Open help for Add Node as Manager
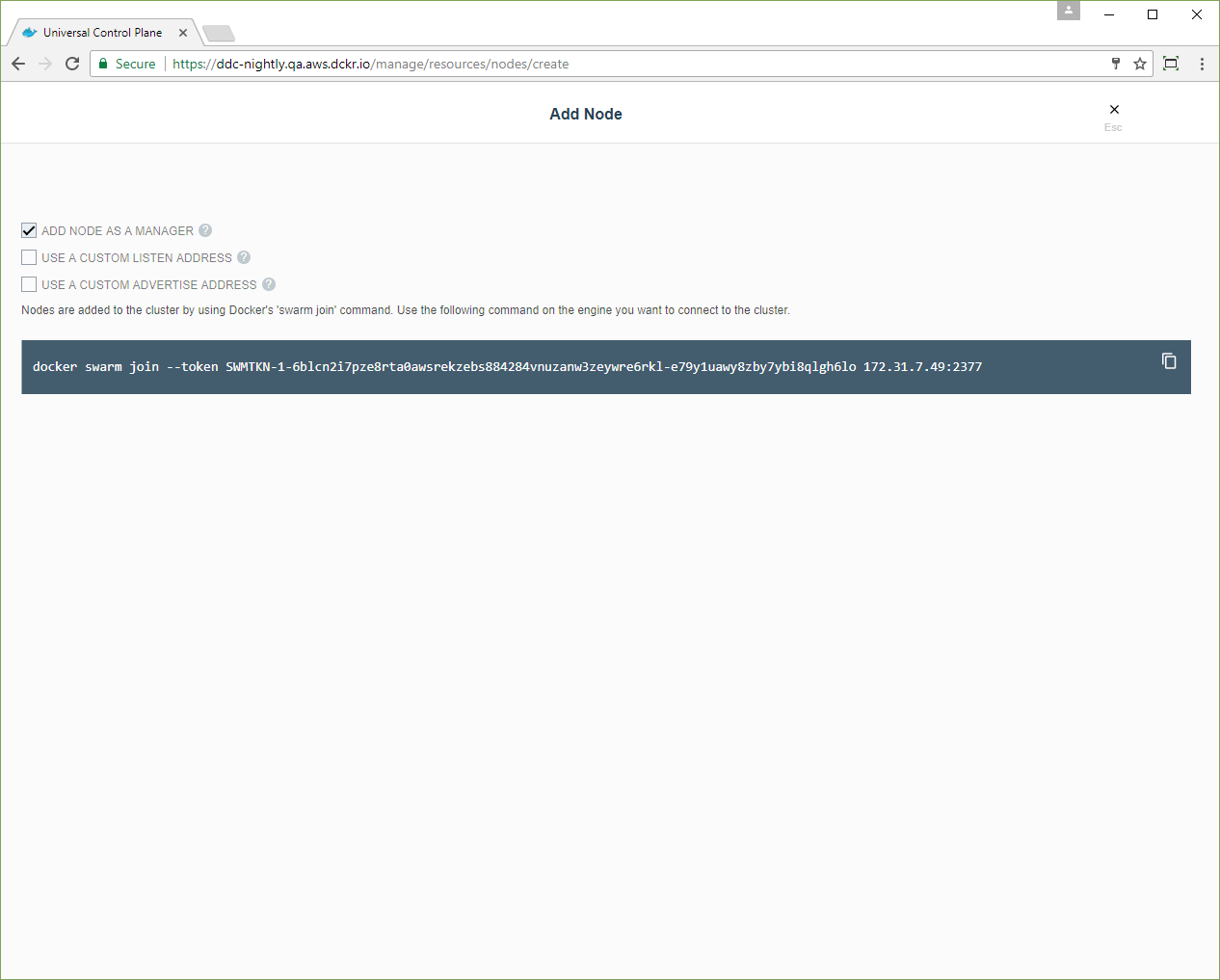1220x980 pixels. [x=205, y=230]
